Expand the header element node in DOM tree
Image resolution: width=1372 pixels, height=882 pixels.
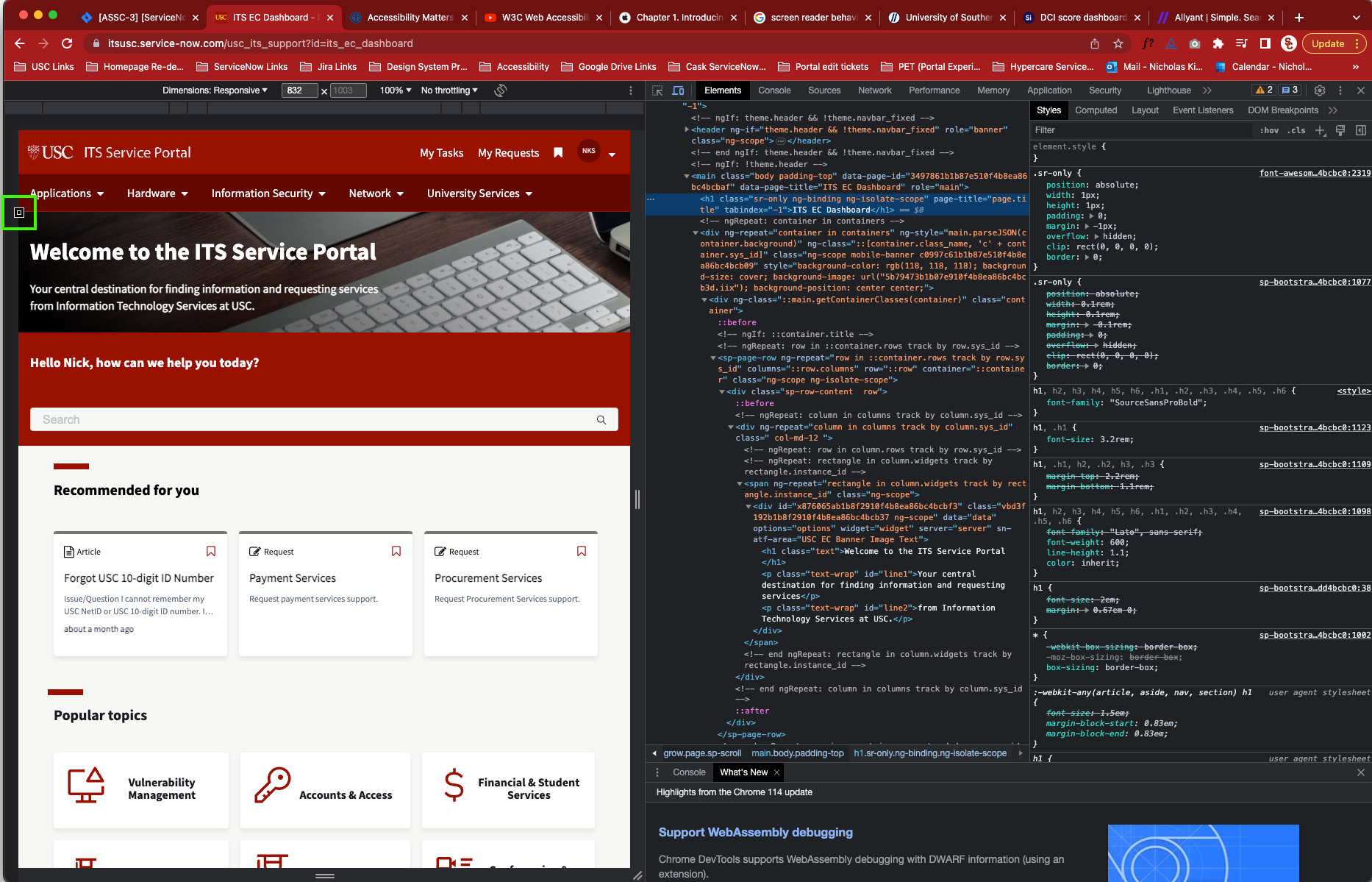click(x=687, y=129)
